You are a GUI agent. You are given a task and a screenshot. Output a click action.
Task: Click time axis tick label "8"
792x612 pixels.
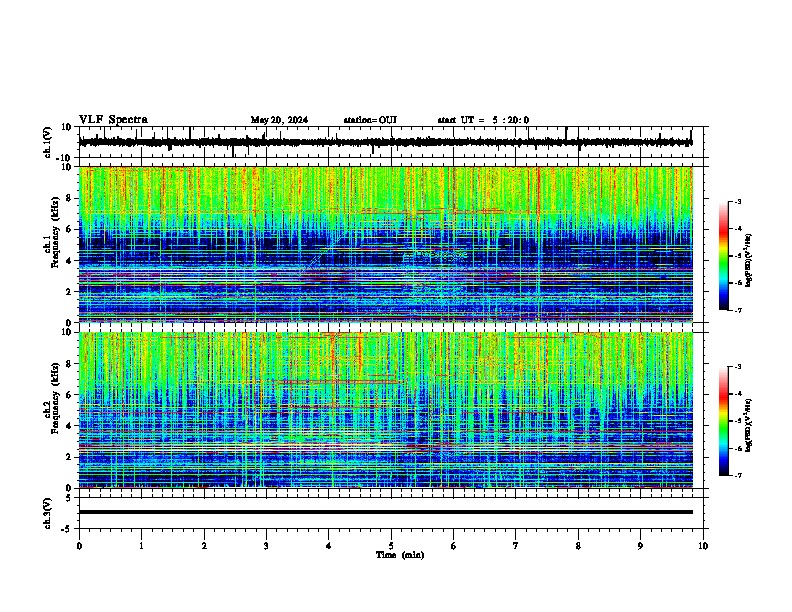pos(578,546)
